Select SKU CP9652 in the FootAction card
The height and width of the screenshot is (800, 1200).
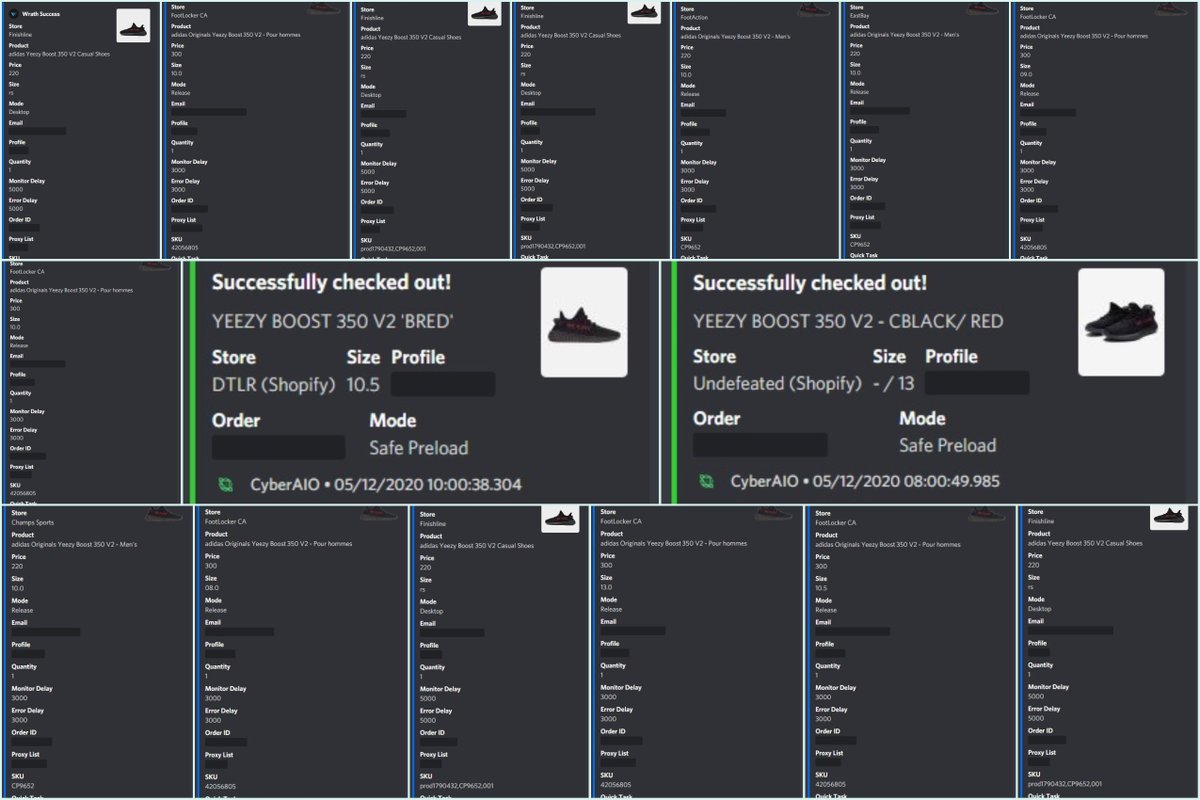click(691, 248)
